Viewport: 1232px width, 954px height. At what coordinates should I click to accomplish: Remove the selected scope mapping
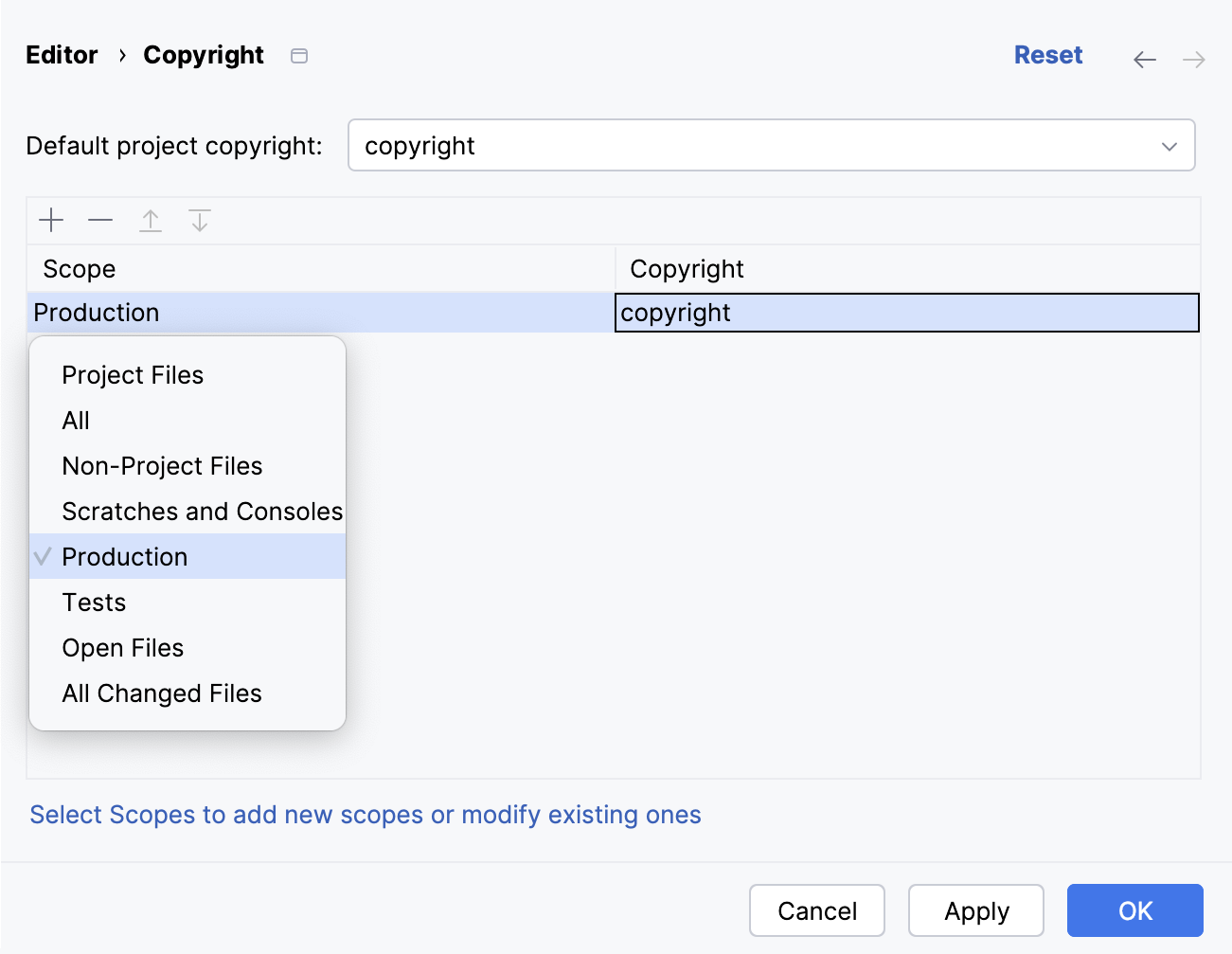(x=99, y=220)
